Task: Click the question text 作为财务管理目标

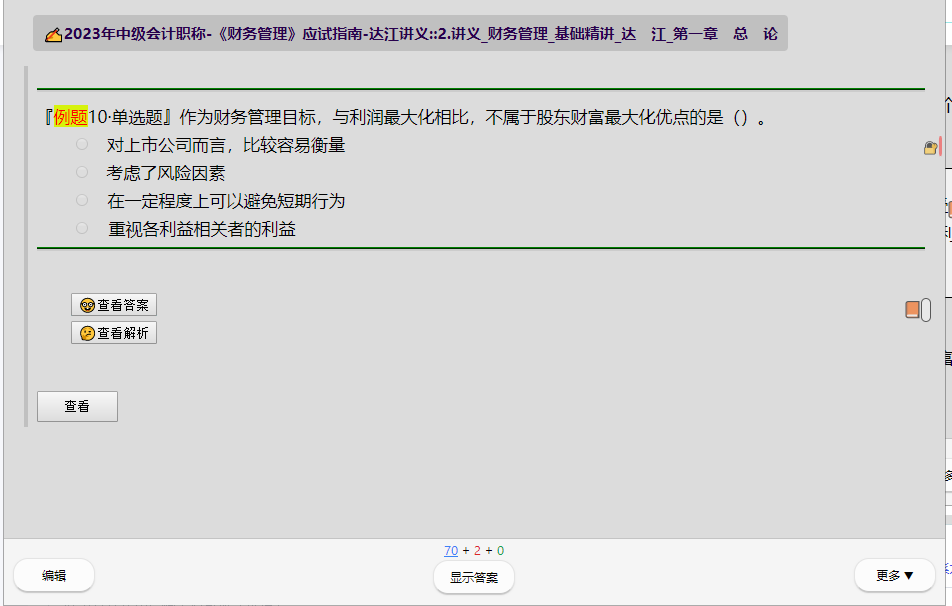Action: 247,117
